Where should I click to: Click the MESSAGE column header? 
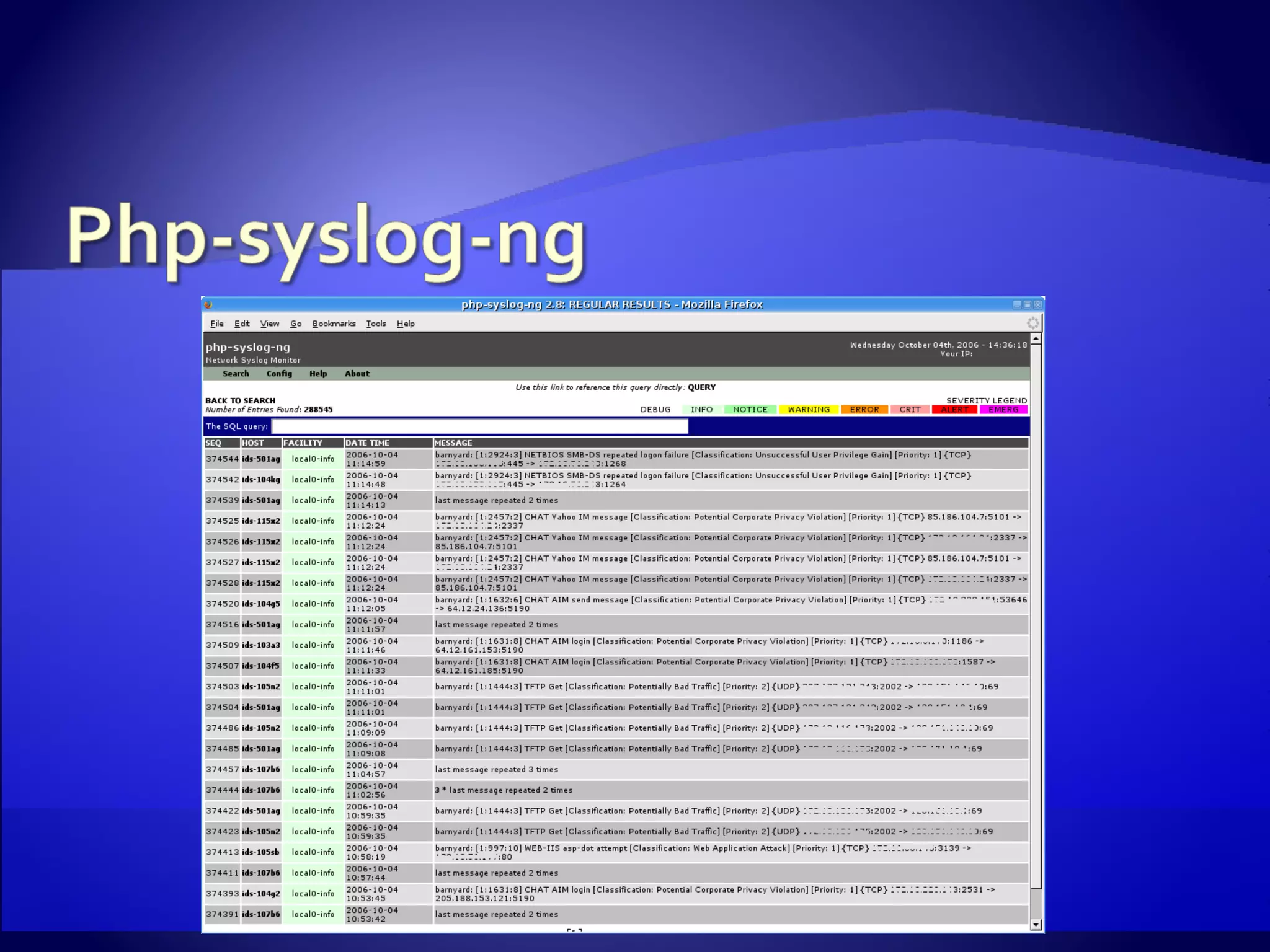click(x=453, y=443)
